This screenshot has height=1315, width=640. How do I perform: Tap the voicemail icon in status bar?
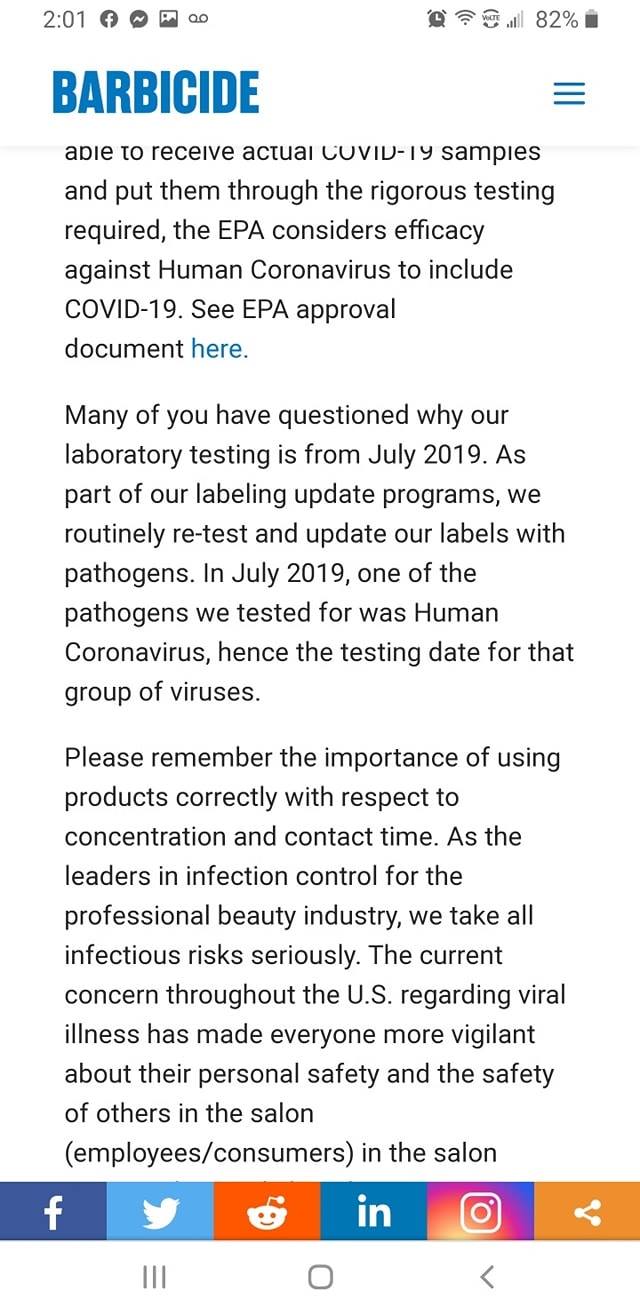coord(198,20)
